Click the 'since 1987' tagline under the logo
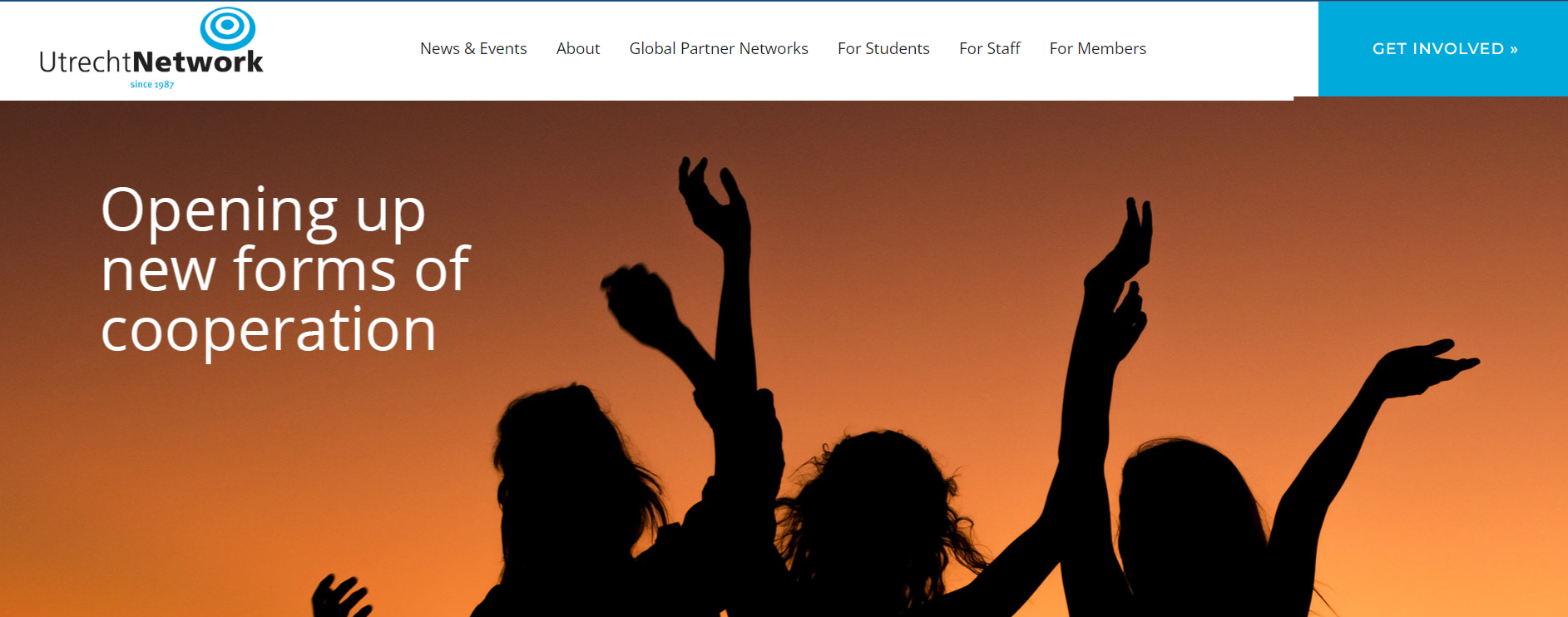Viewport: 1568px width, 617px height. click(x=152, y=84)
